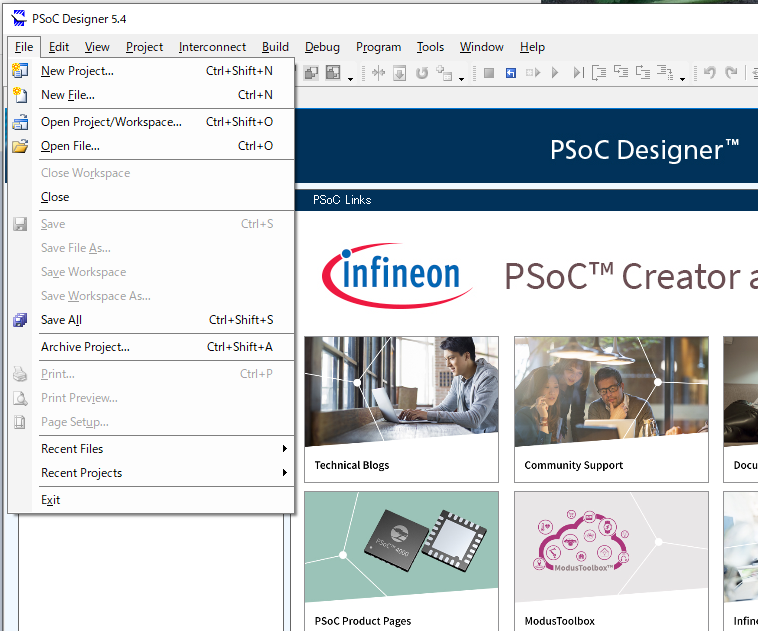
Task: Click the New File icon in File menu
Action: 20,95
